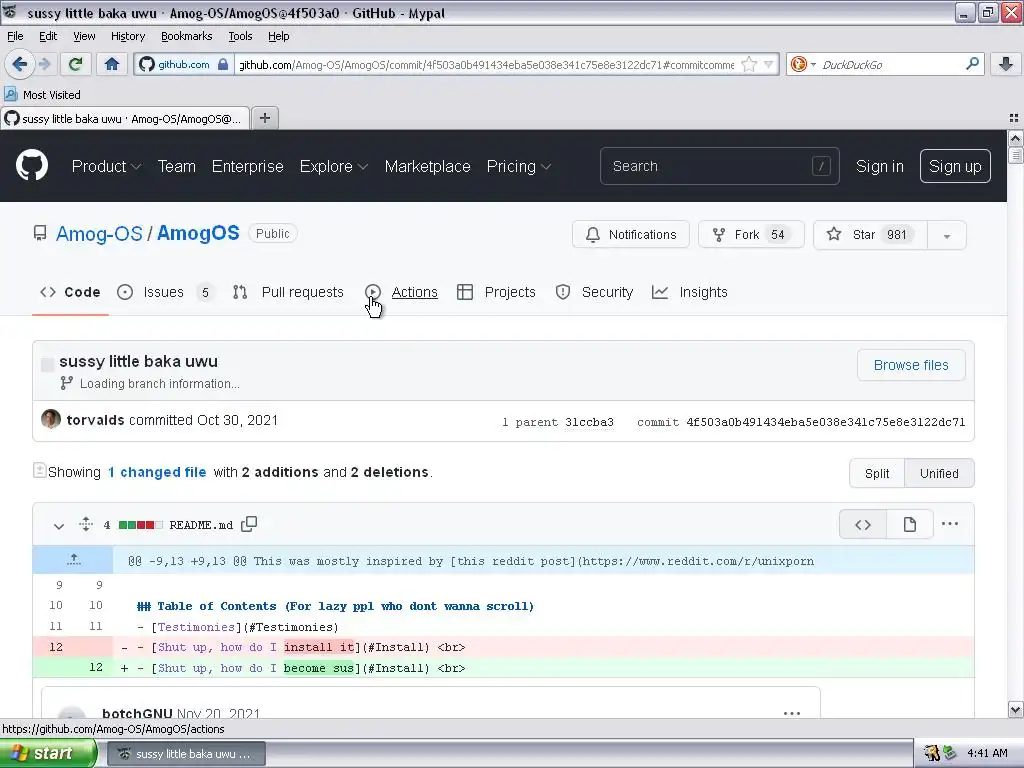Image resolution: width=1024 pixels, height=768 pixels.
Task: Switch diff view to Split
Action: click(x=876, y=473)
